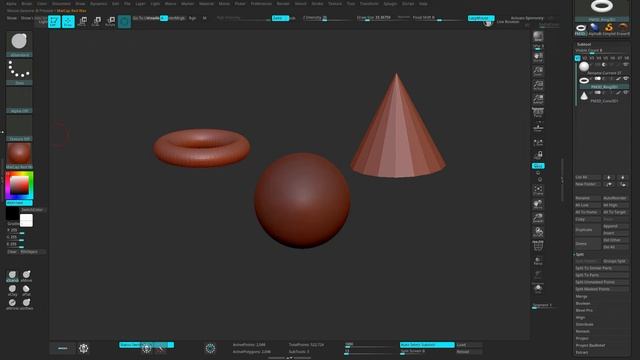Open the Preferences menu
Viewport: 640px width, 360px height.
(261, 4)
